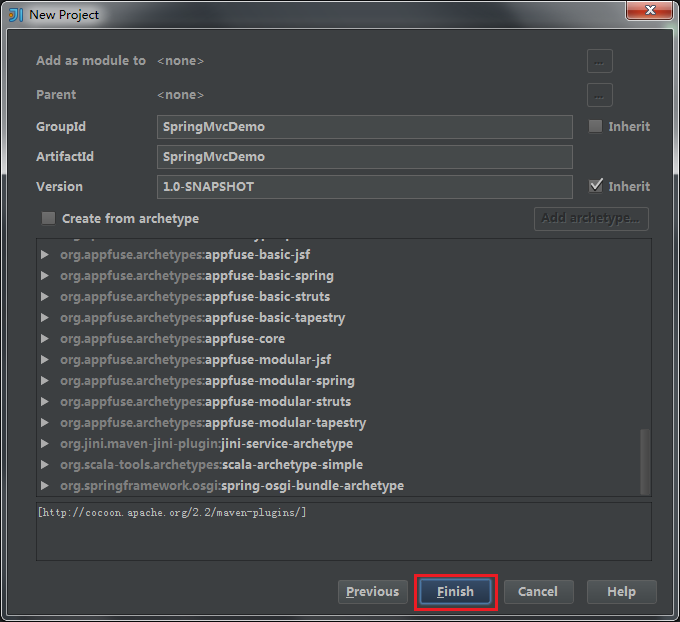This screenshot has width=680, height=622.
Task: Select org.appfuse.archetypes:appfuse-modular-jsf row
Action: pos(196,360)
